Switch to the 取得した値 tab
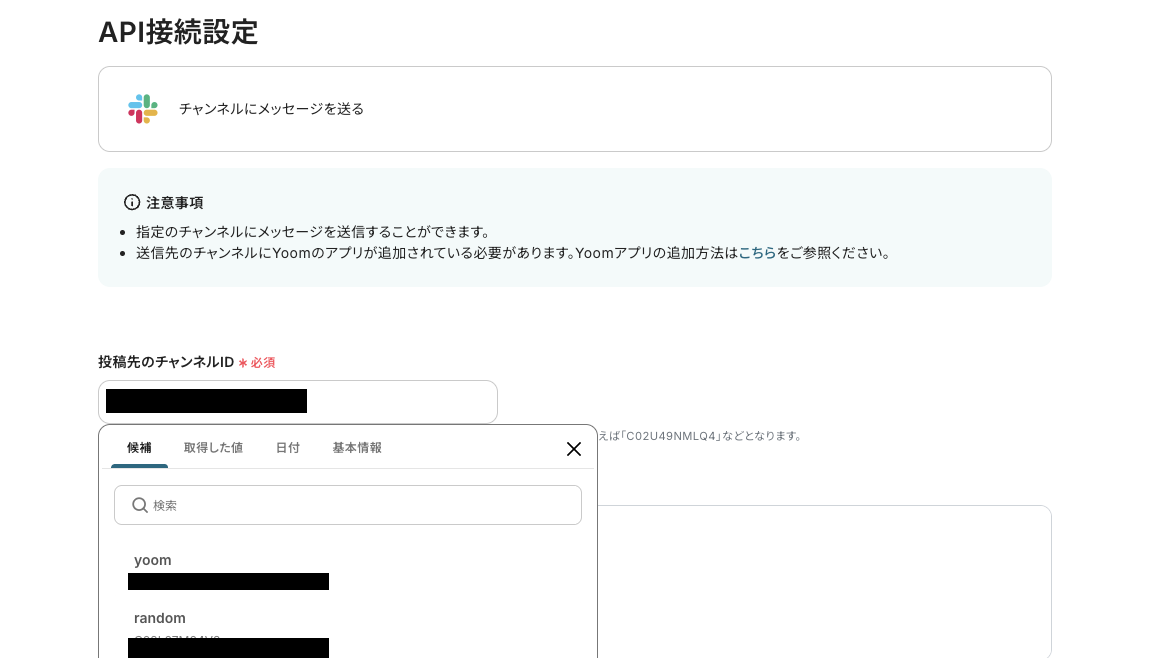Image resolution: width=1156 pixels, height=658 pixels. 213,448
